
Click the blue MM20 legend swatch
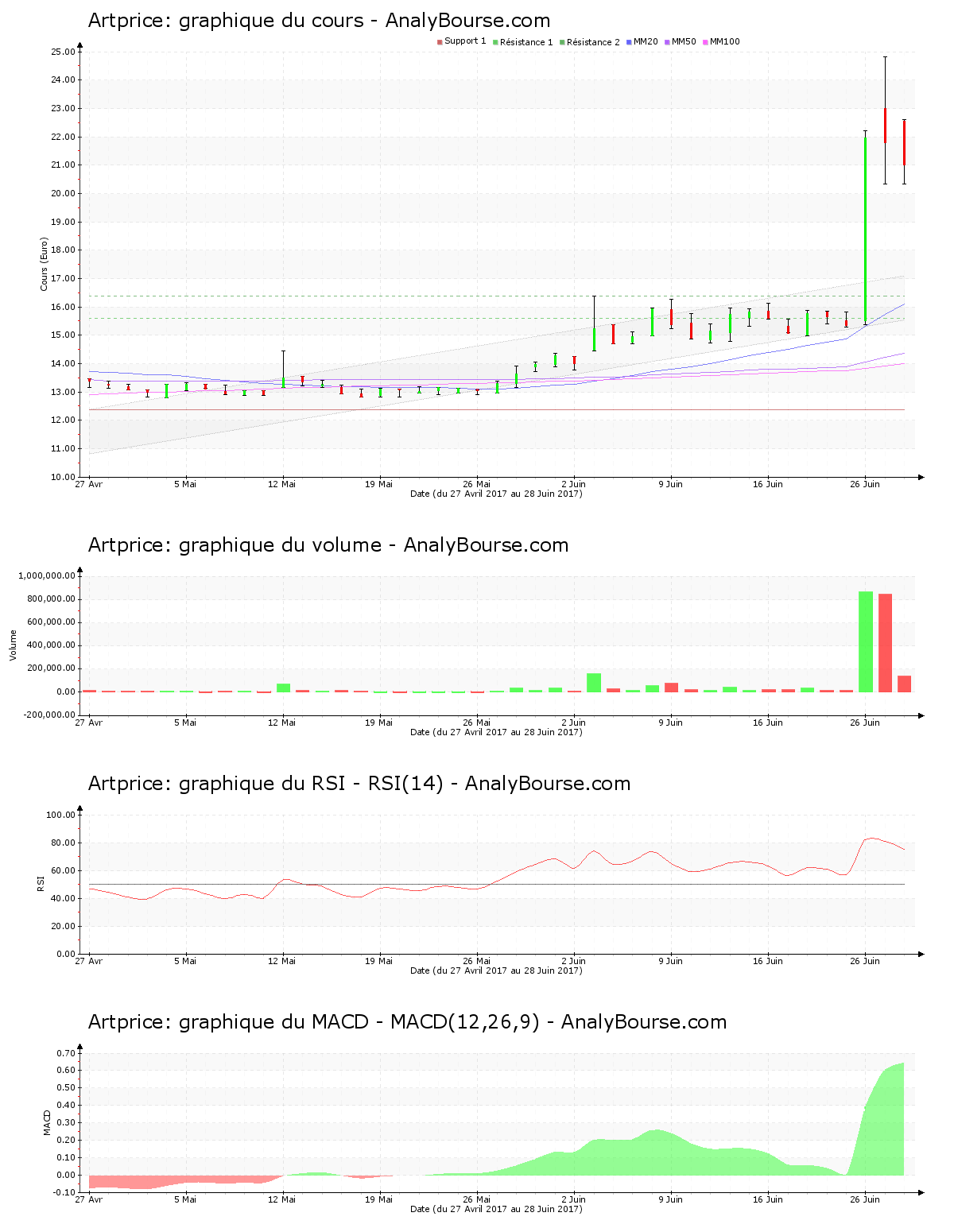[x=629, y=42]
